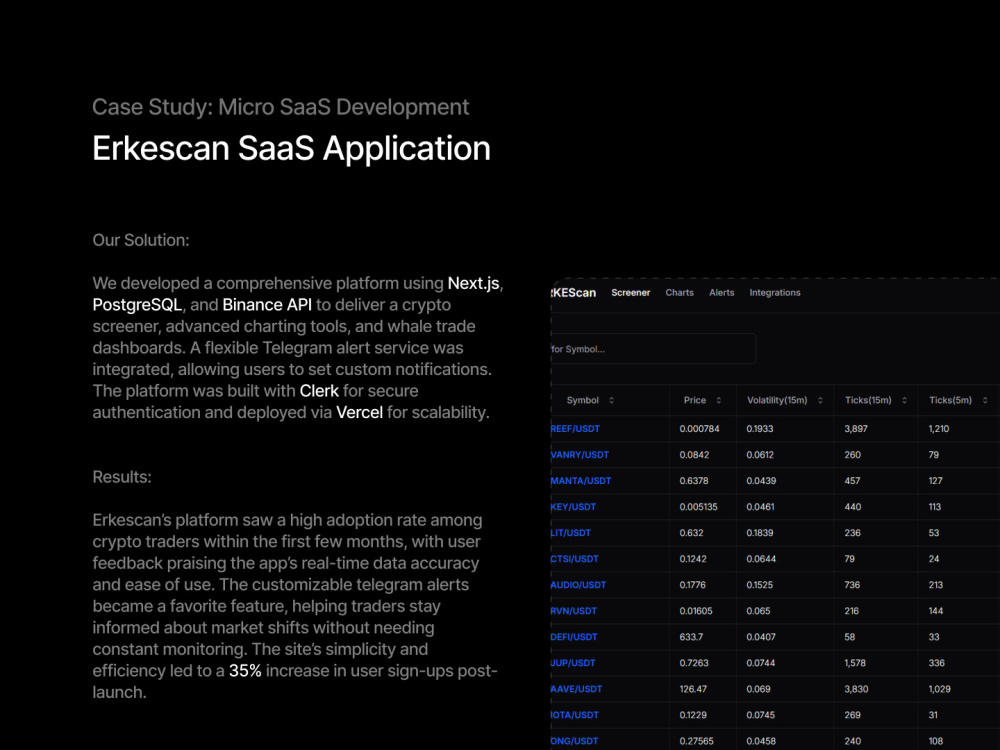Viewport: 1000px width, 750px height.
Task: Select MANTA/USDT price 0.6378
Action: [x=693, y=481]
